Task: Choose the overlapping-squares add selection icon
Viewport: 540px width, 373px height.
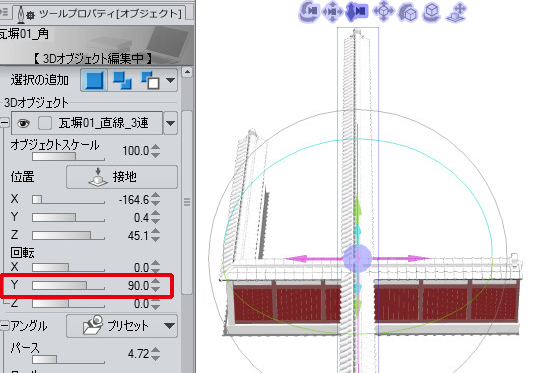Action: [x=122, y=80]
